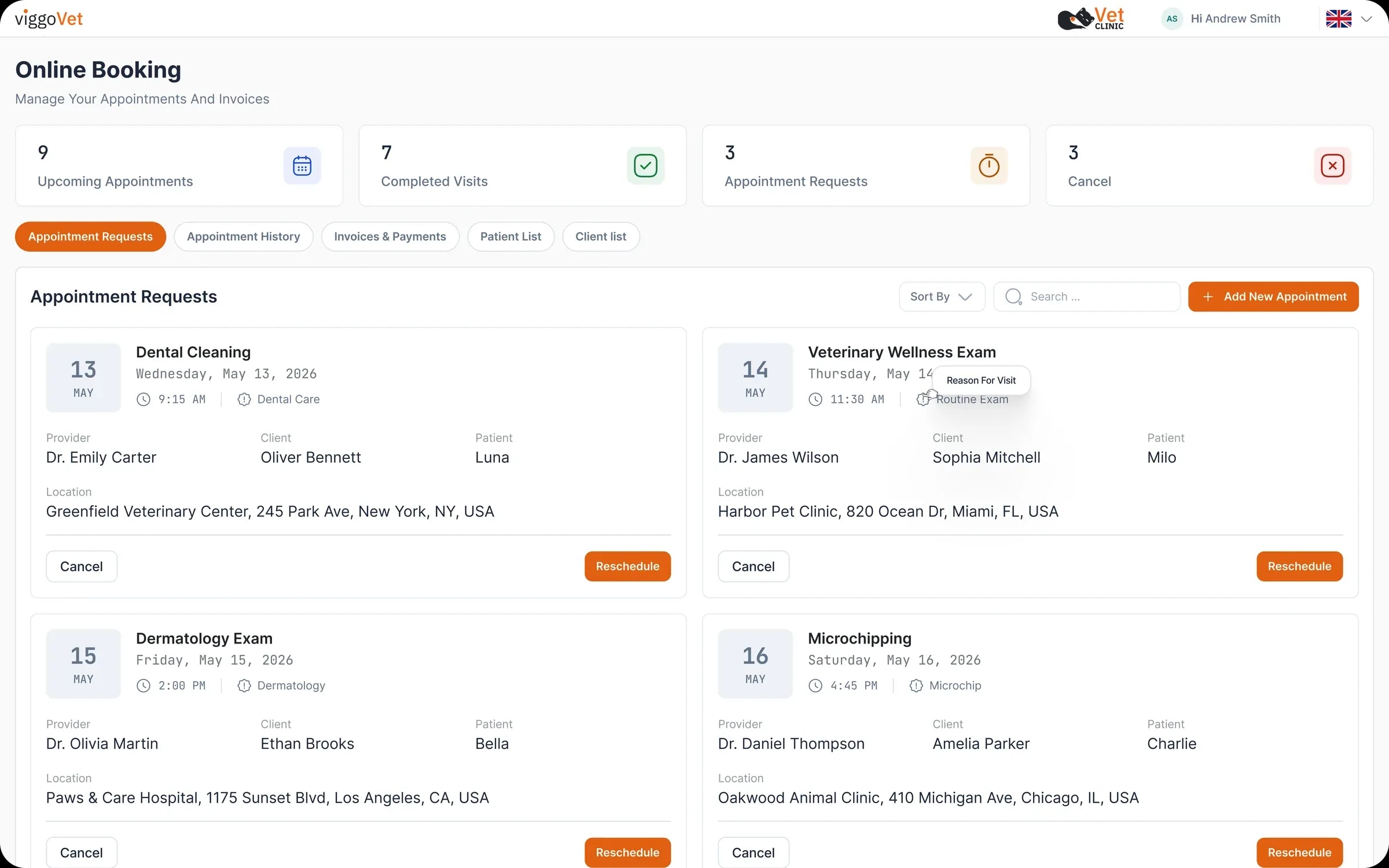This screenshot has height=868, width=1389.
Task: Click the AS user avatar
Action: tap(1172, 19)
